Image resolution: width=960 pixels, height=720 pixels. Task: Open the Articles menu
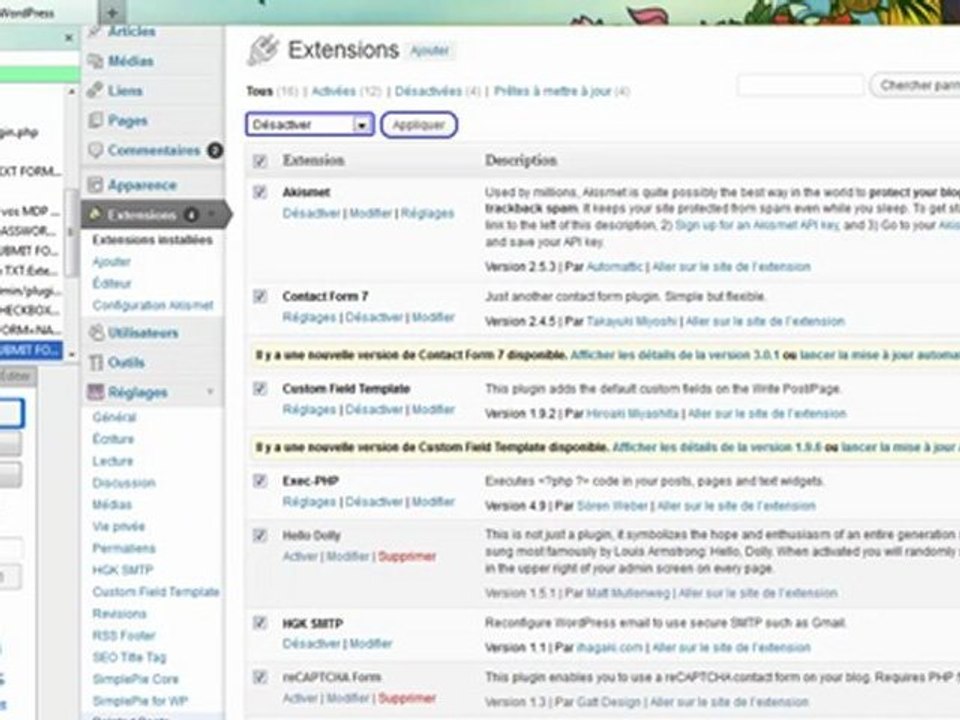click(x=131, y=31)
